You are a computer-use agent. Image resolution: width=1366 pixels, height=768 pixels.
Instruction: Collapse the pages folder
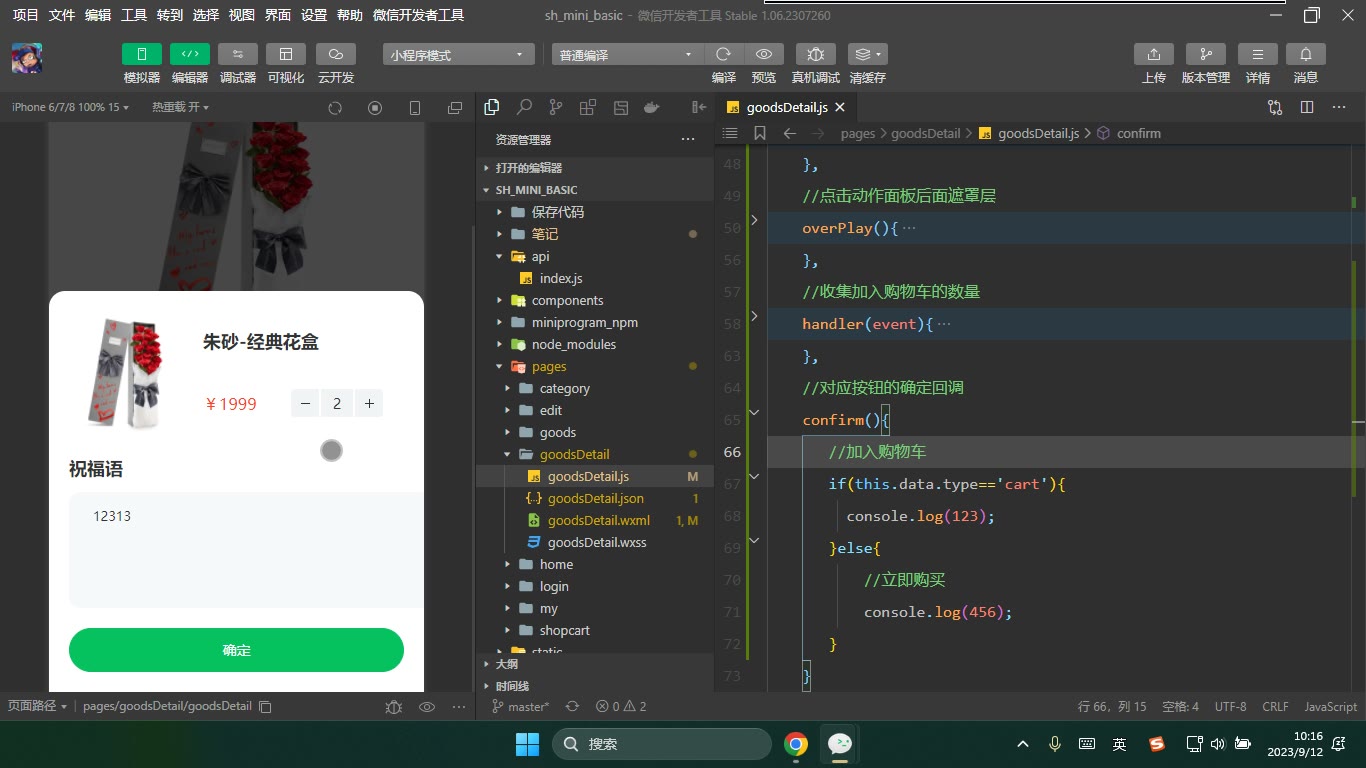[595, 366]
